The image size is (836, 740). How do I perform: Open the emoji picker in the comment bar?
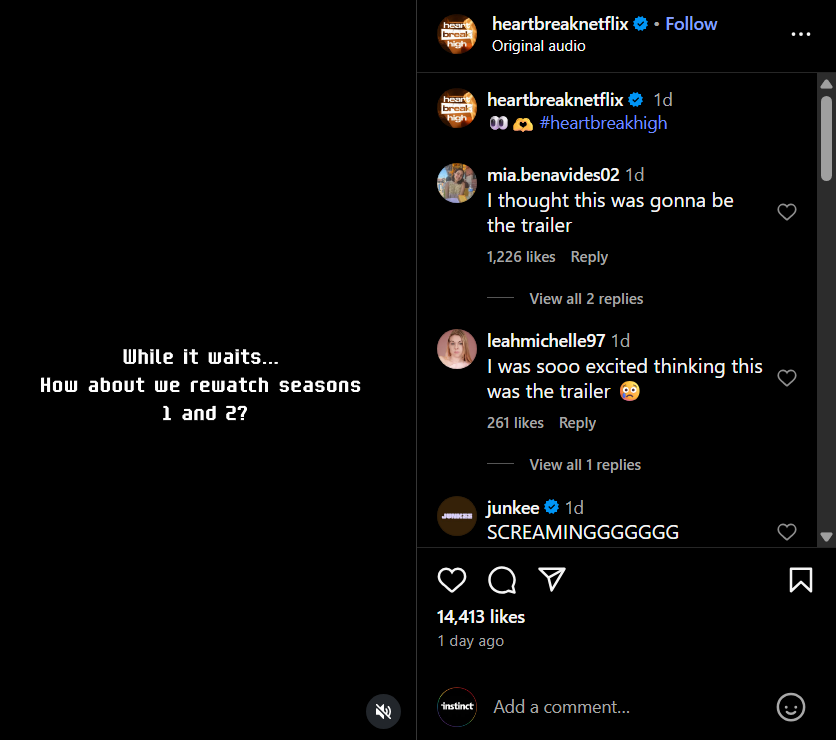790,707
